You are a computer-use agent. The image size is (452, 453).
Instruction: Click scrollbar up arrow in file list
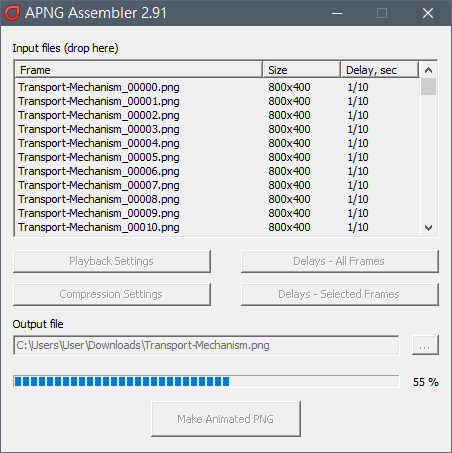point(428,70)
